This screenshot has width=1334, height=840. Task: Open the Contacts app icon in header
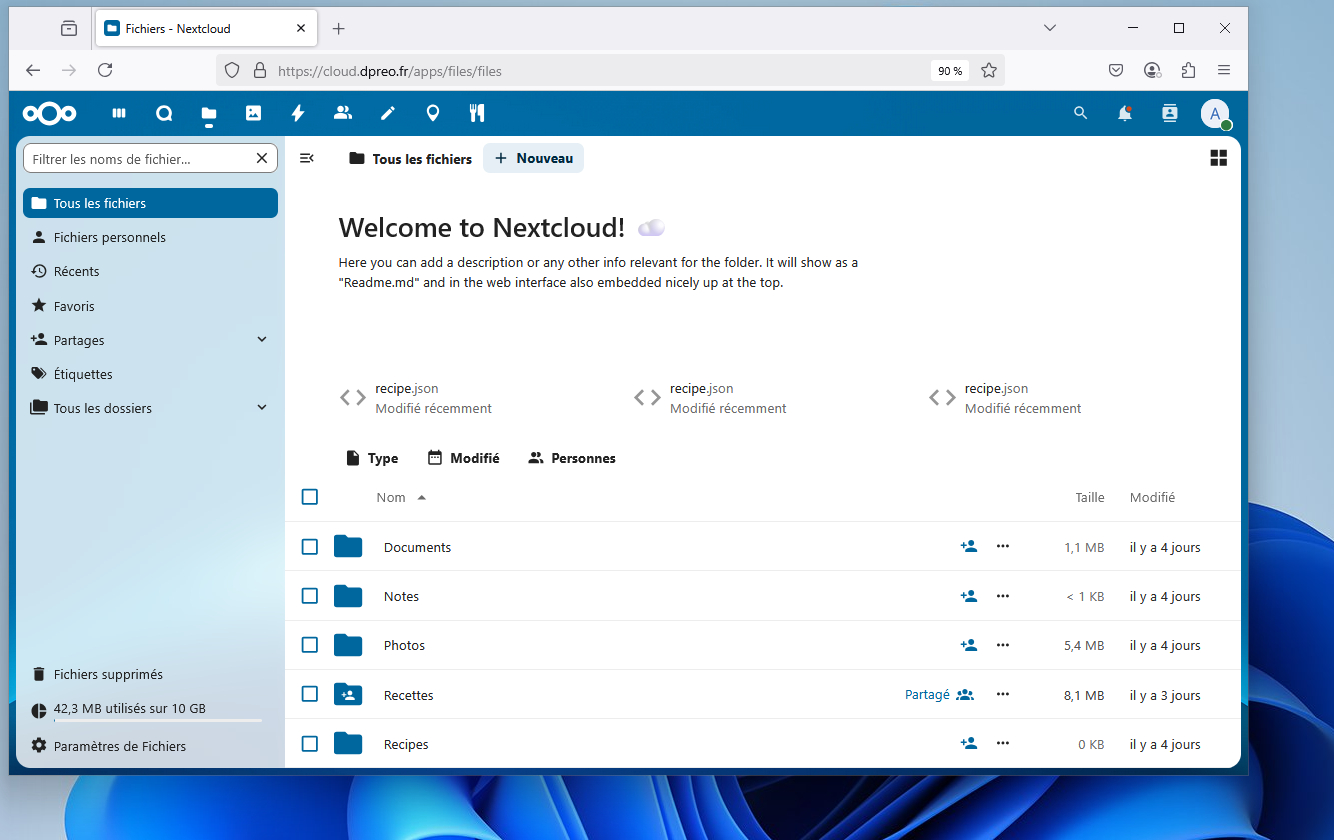[343, 113]
